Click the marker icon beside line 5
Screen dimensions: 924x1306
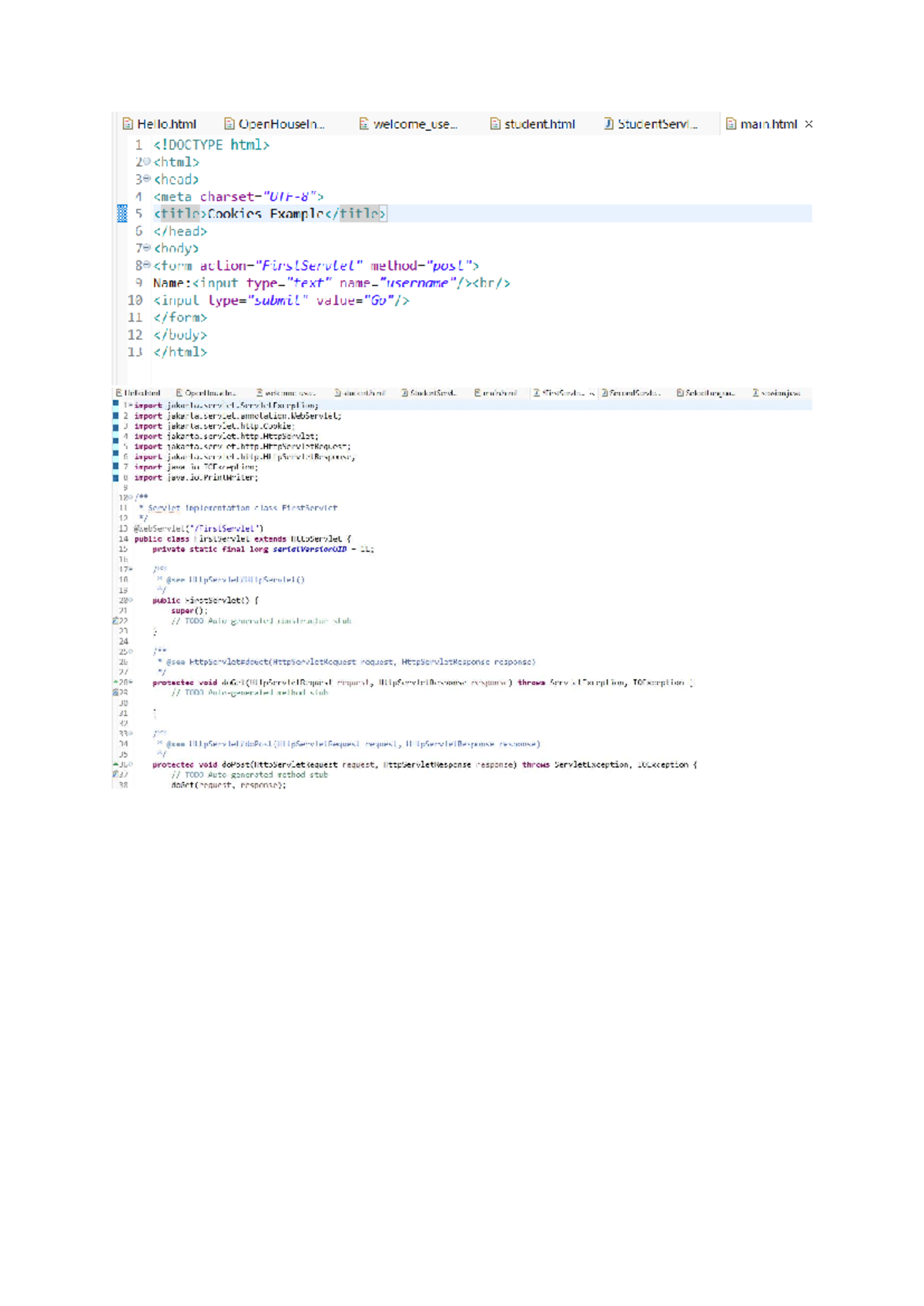click(122, 213)
